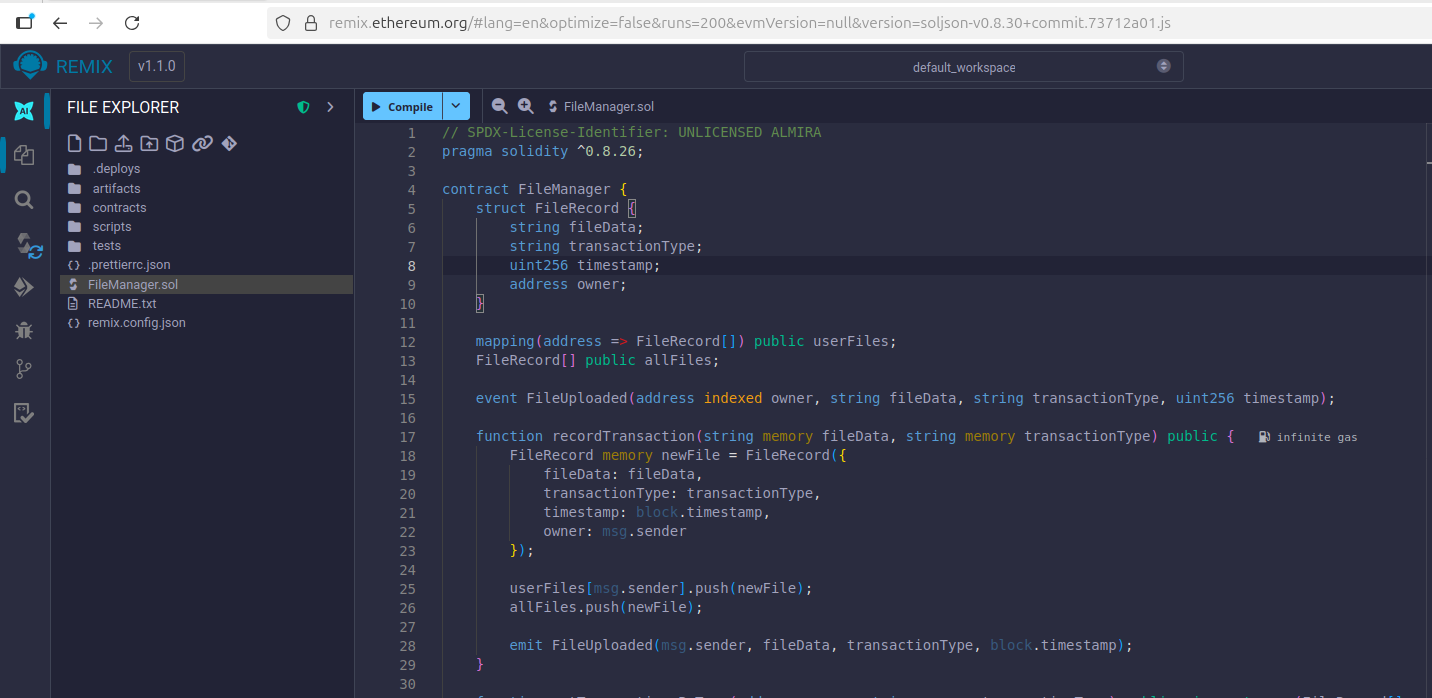Viewport: 1432px width, 698px height.
Task: Click the FILE EXPLORER panel title
Action: coord(123,107)
